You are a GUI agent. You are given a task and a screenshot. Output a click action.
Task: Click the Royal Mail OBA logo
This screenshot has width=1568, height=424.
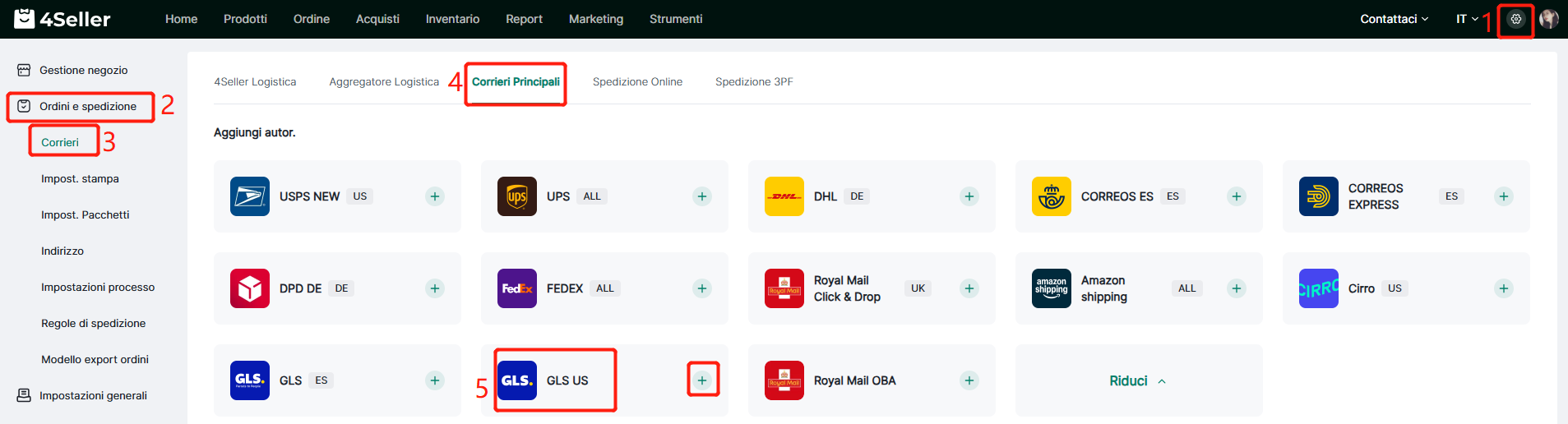click(x=784, y=380)
